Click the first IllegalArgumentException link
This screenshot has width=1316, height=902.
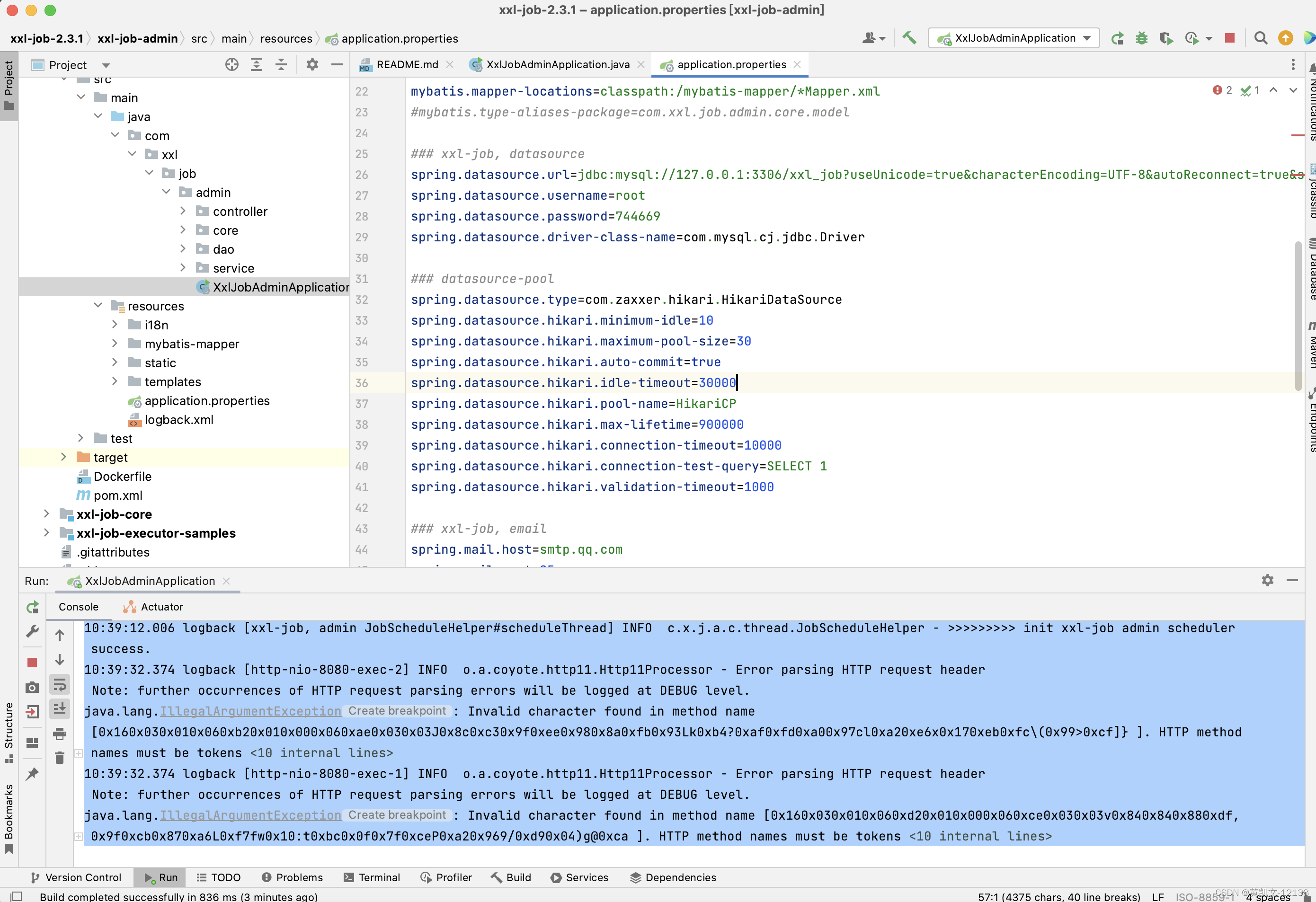pyautogui.click(x=250, y=711)
